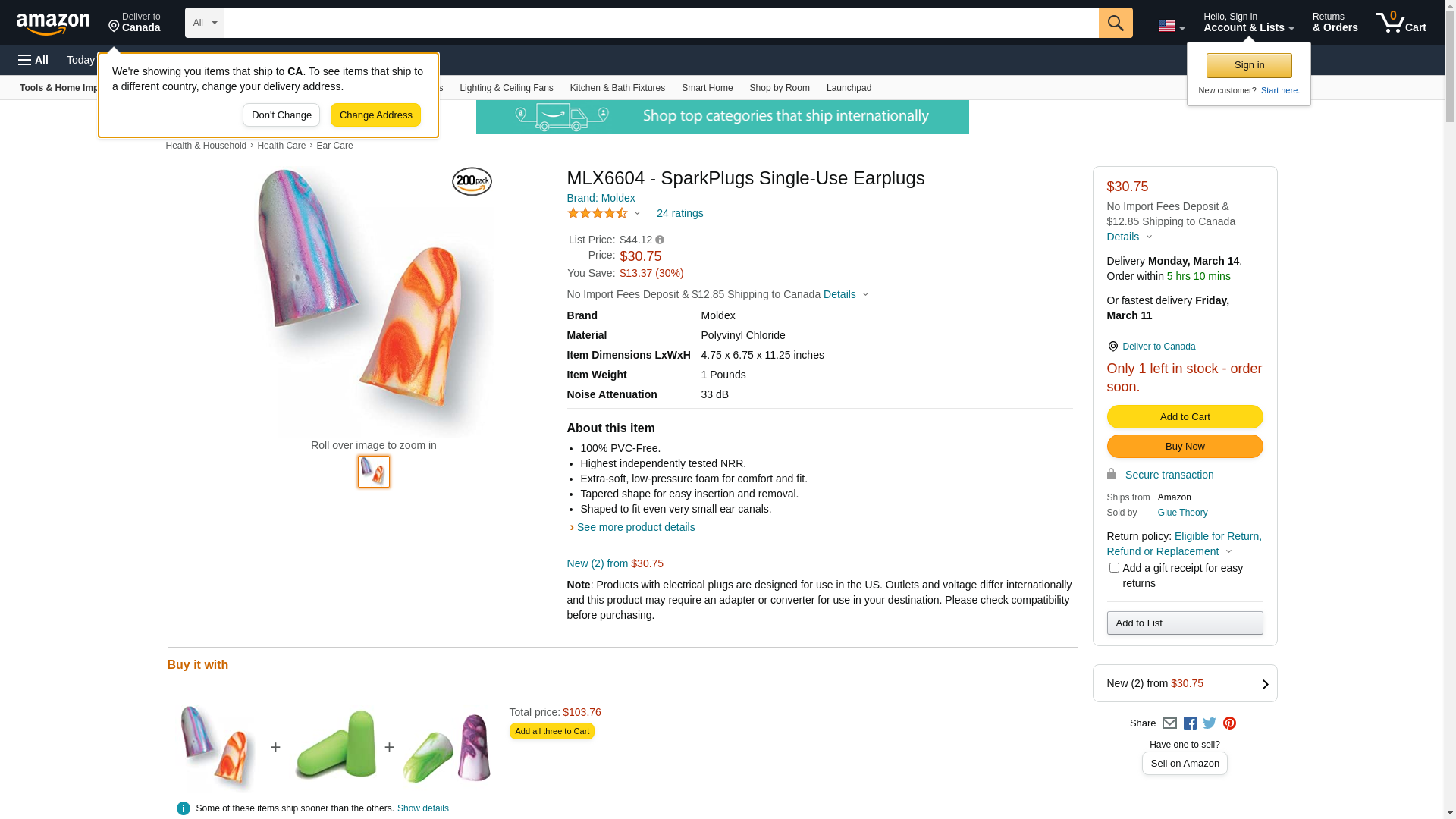Expand the star rating dropdown arrow
1456x819 pixels.
[637, 213]
